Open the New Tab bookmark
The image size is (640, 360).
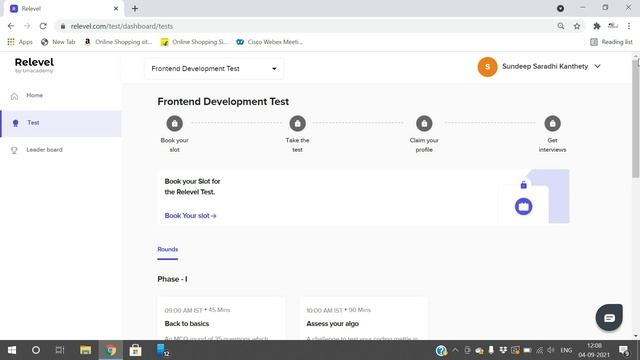point(58,42)
